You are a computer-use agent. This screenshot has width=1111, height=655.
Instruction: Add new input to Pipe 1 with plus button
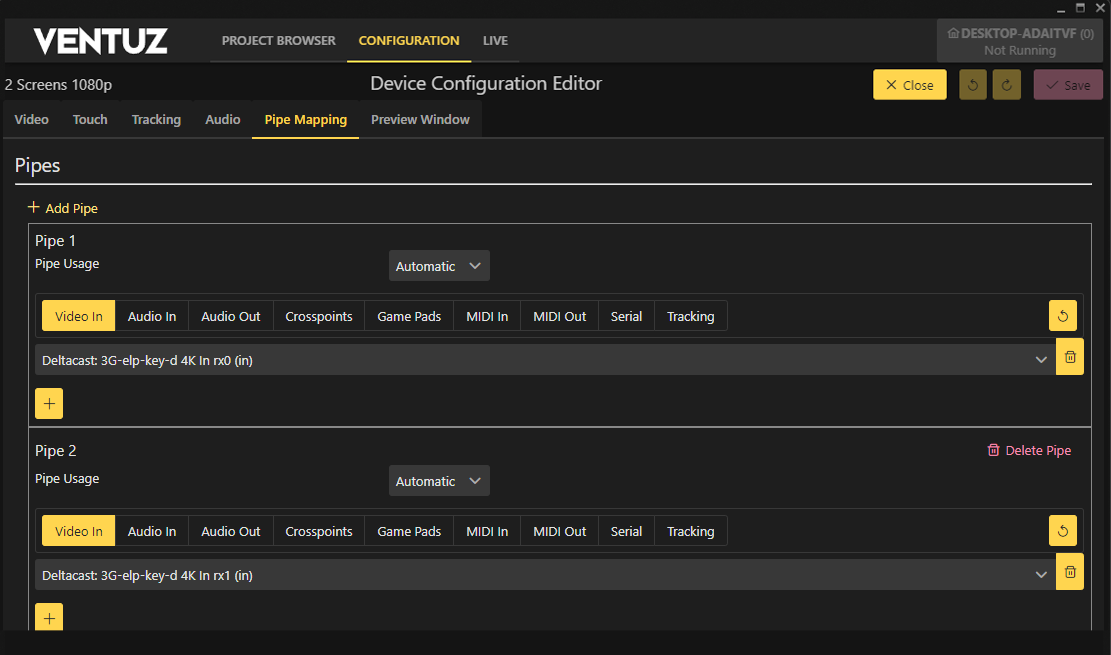click(49, 403)
